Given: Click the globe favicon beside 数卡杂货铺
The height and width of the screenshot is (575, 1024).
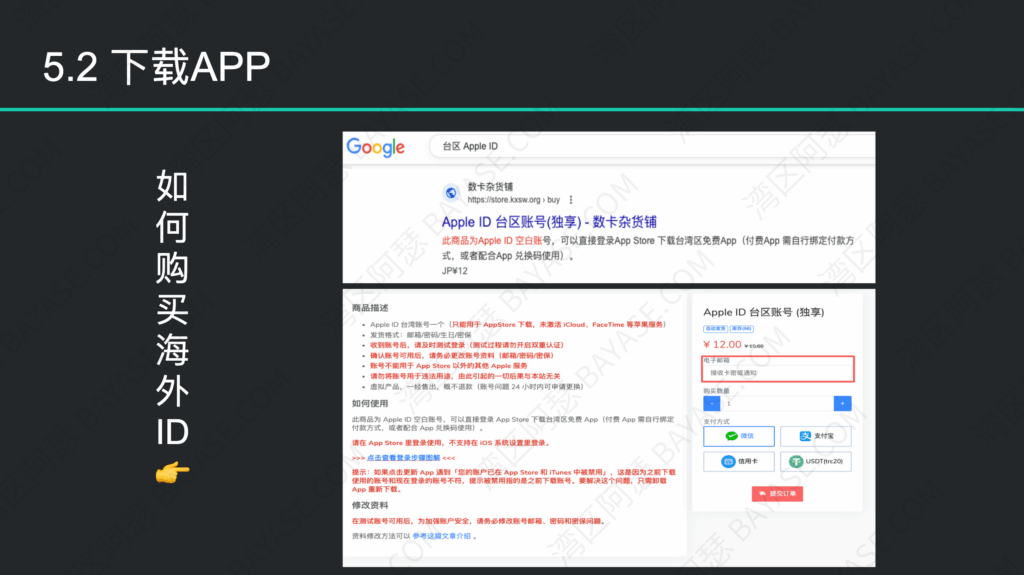Looking at the screenshot, I should tap(451, 193).
